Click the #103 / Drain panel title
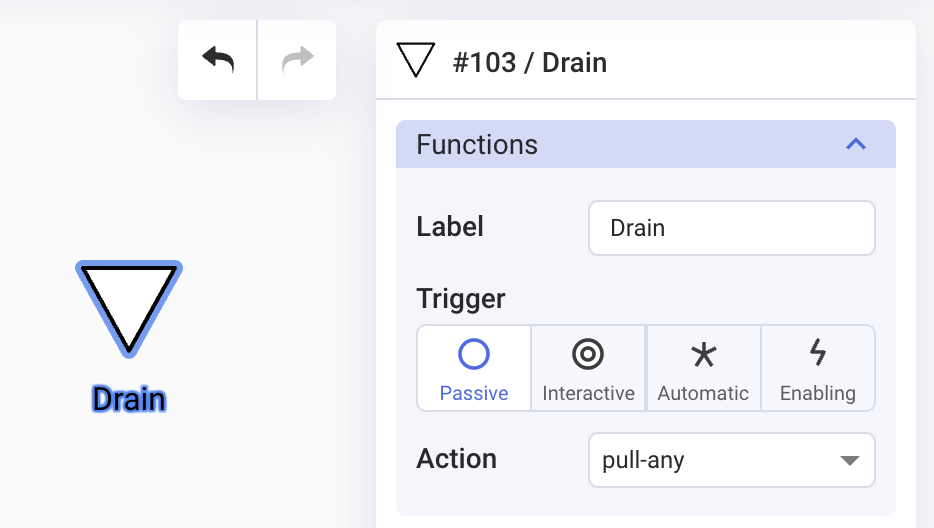 pos(530,63)
